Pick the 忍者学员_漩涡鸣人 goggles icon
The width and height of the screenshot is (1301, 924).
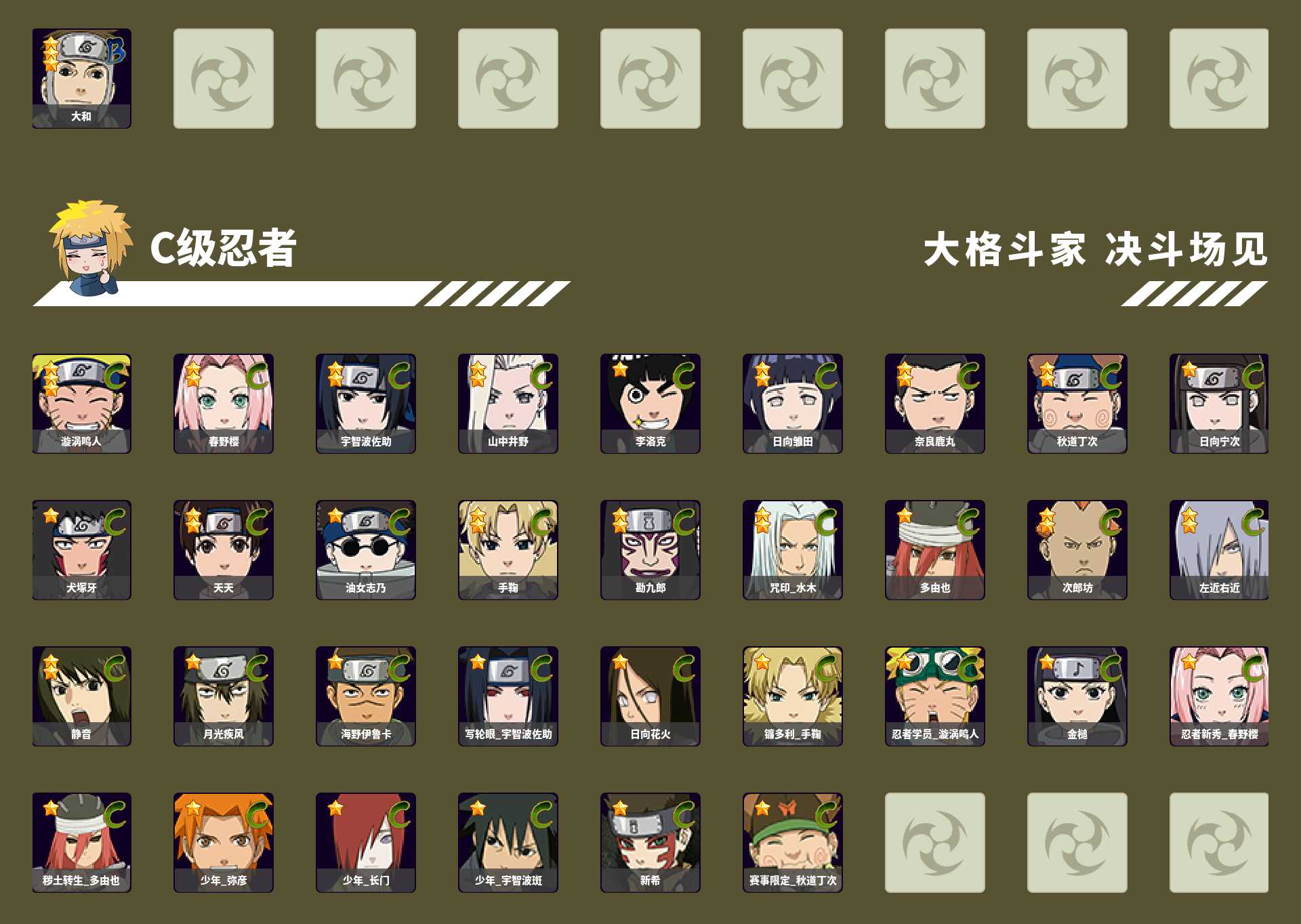(935, 696)
